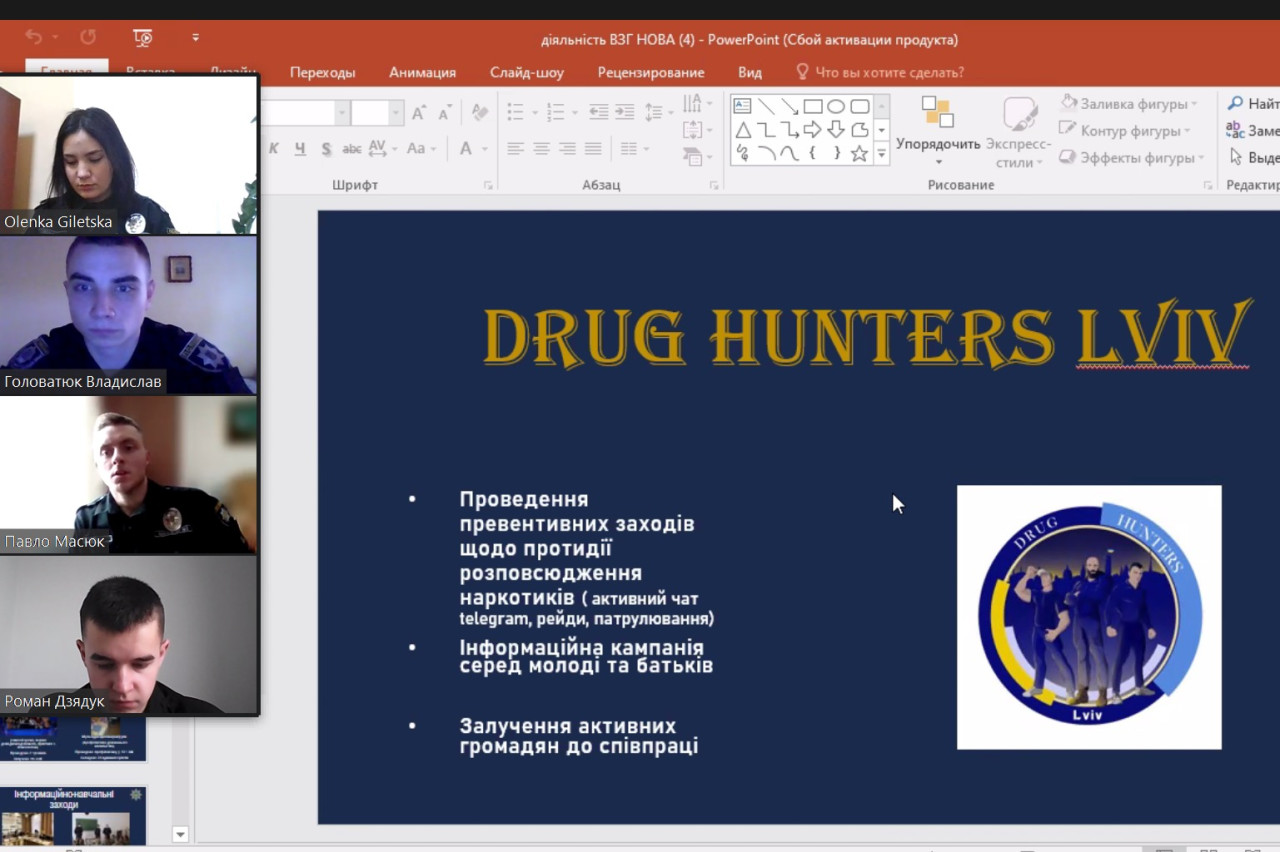Select the Drug Hunters Lviv logo image
The width and height of the screenshot is (1280, 852).
(1089, 617)
